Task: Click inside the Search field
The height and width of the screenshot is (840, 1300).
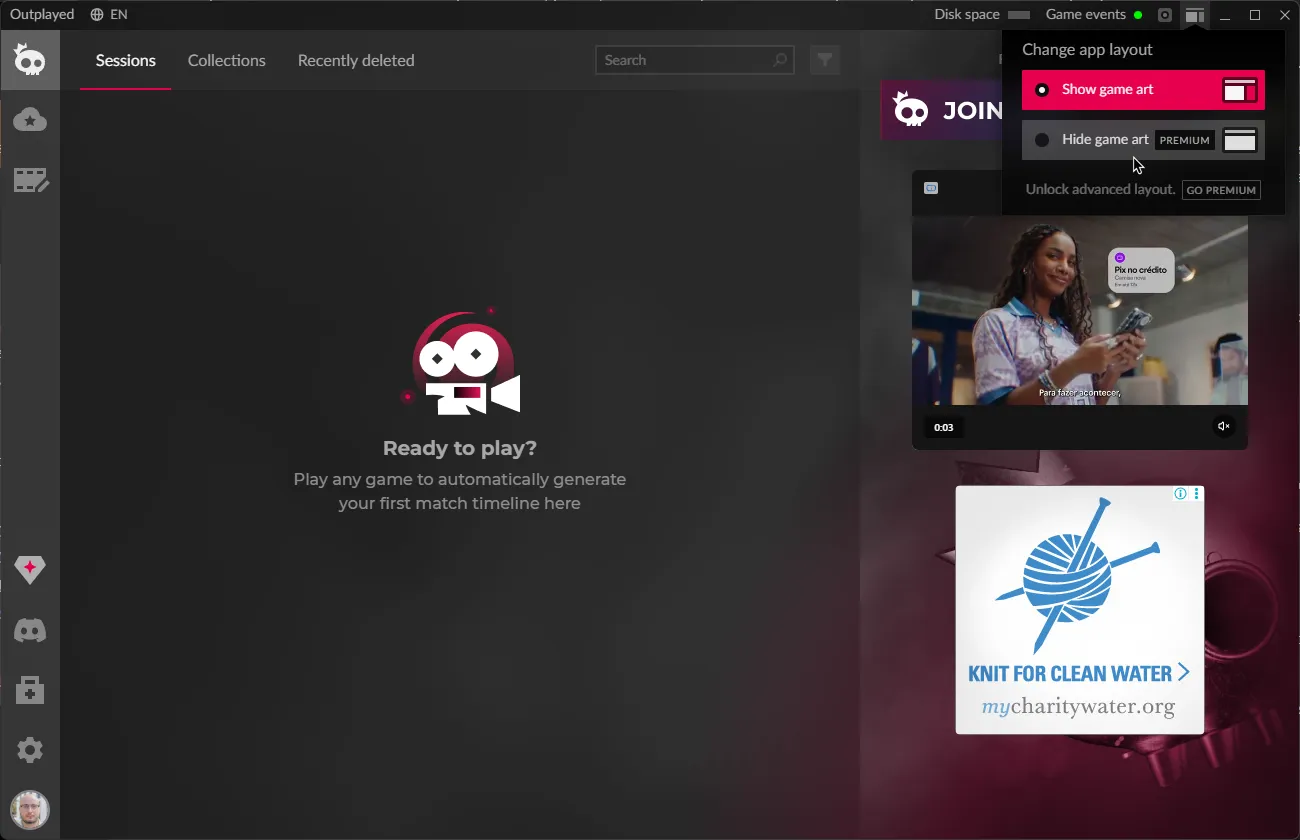Action: coord(695,60)
